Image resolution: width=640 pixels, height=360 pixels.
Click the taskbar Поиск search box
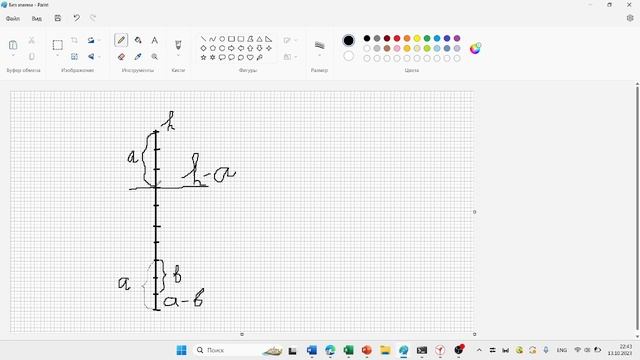pos(239,350)
